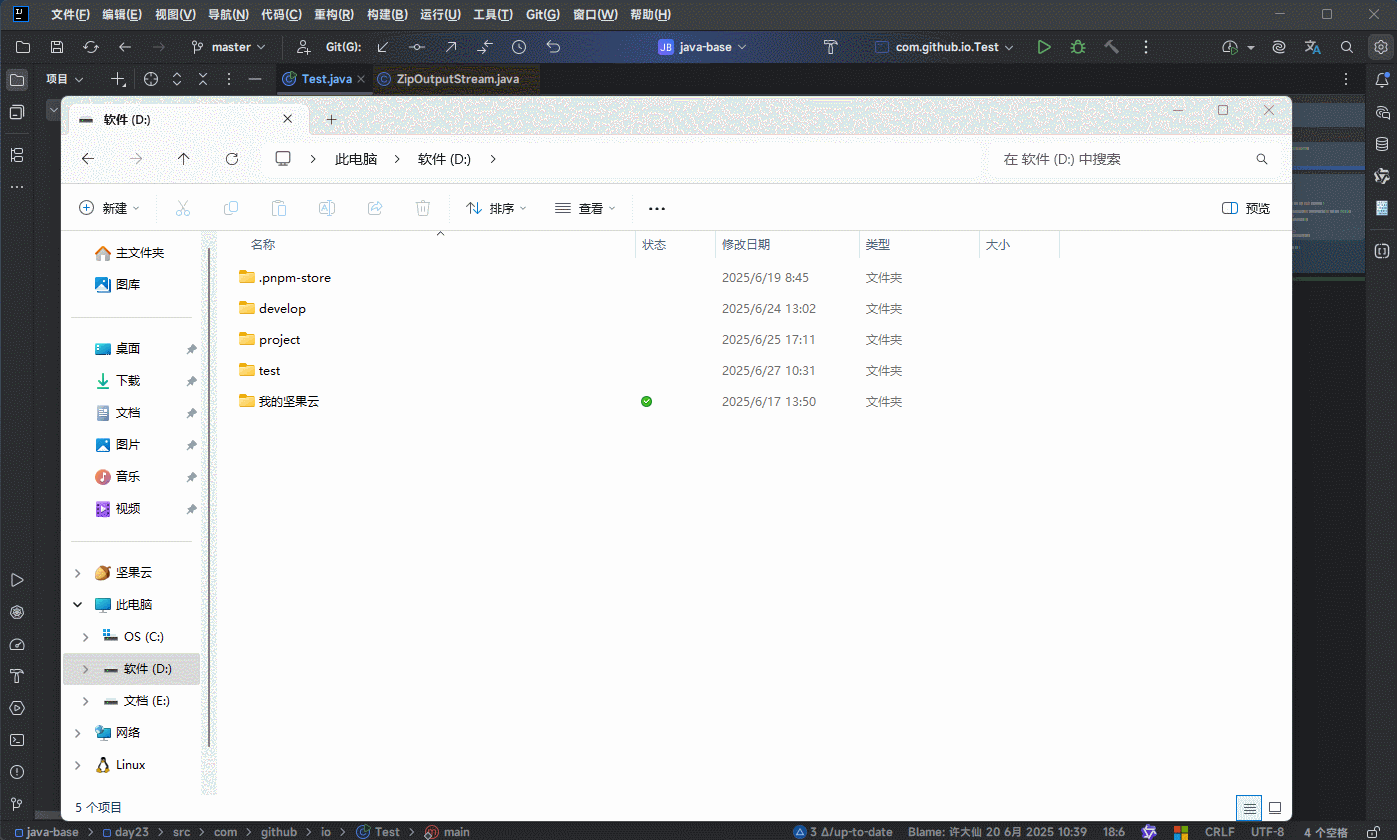Open IntelliJ notifications bell icon
The height and width of the screenshot is (840, 1397).
1382,79
